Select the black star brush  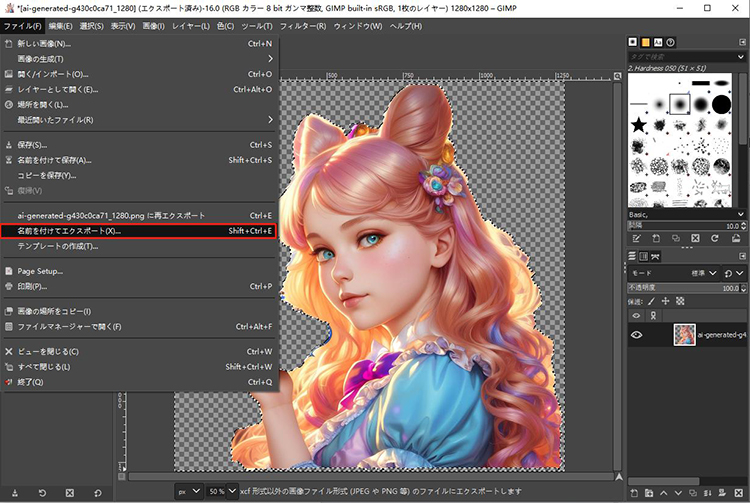[638, 125]
